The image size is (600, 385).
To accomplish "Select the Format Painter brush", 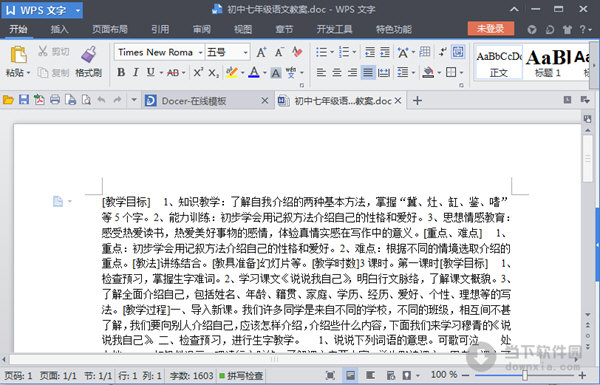I will pyautogui.click(x=88, y=54).
